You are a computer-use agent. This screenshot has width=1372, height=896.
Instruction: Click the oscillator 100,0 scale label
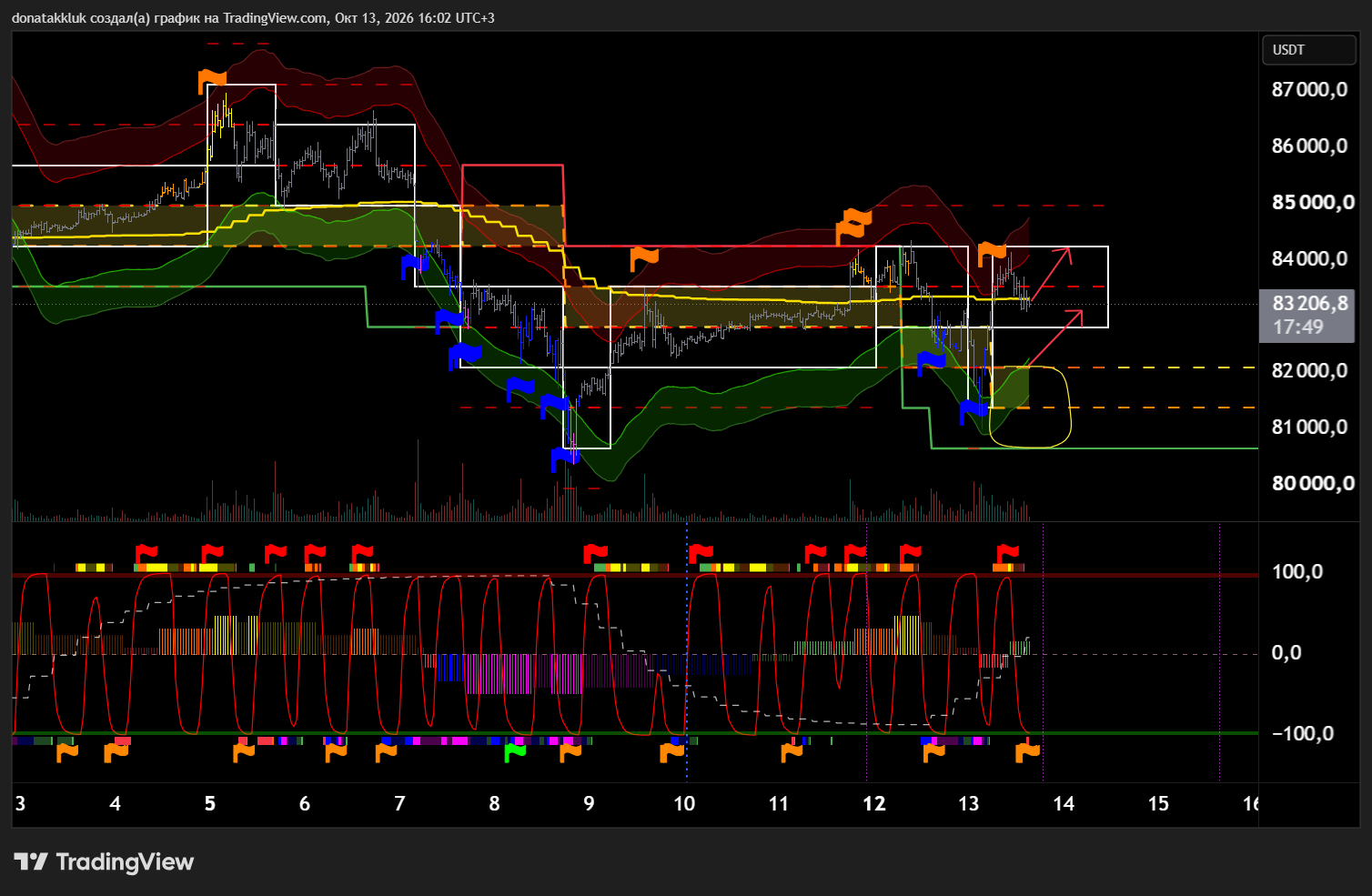[x=1298, y=571]
